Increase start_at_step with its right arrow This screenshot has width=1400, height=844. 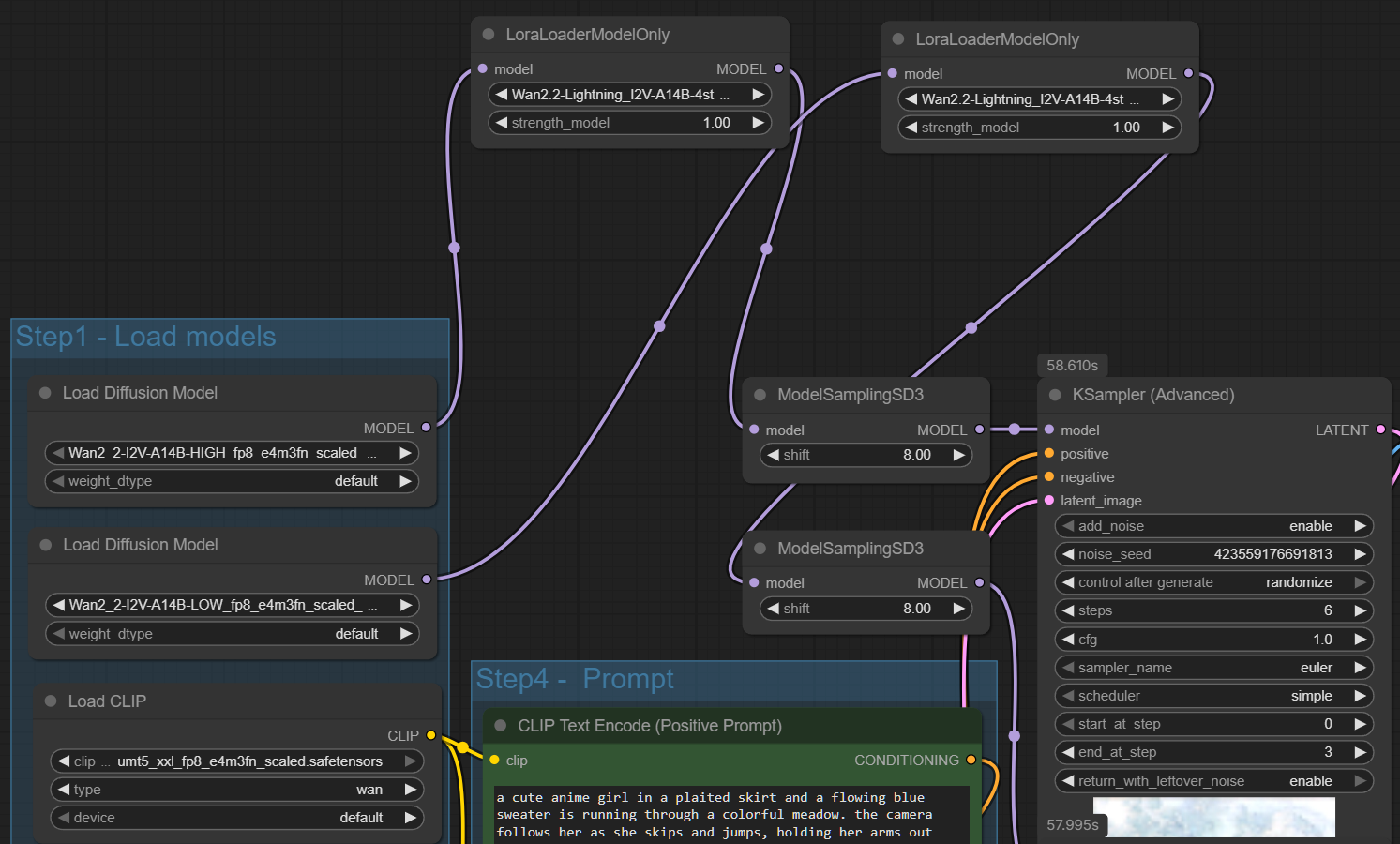(x=1360, y=724)
